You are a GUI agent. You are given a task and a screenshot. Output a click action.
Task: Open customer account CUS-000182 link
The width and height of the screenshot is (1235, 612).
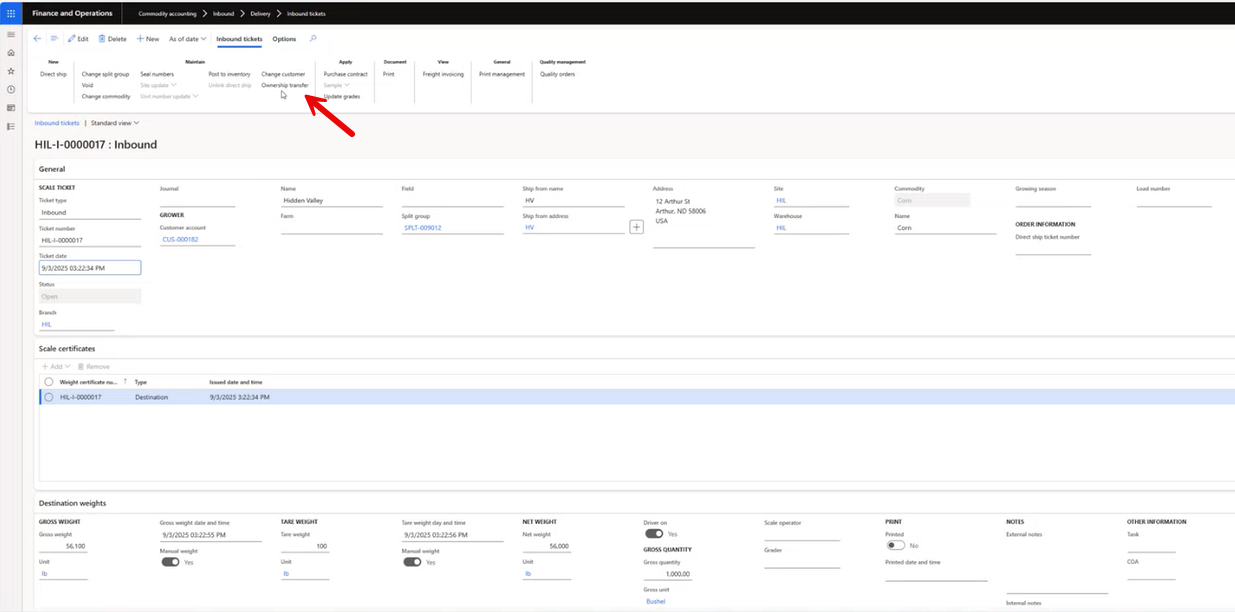pos(181,240)
